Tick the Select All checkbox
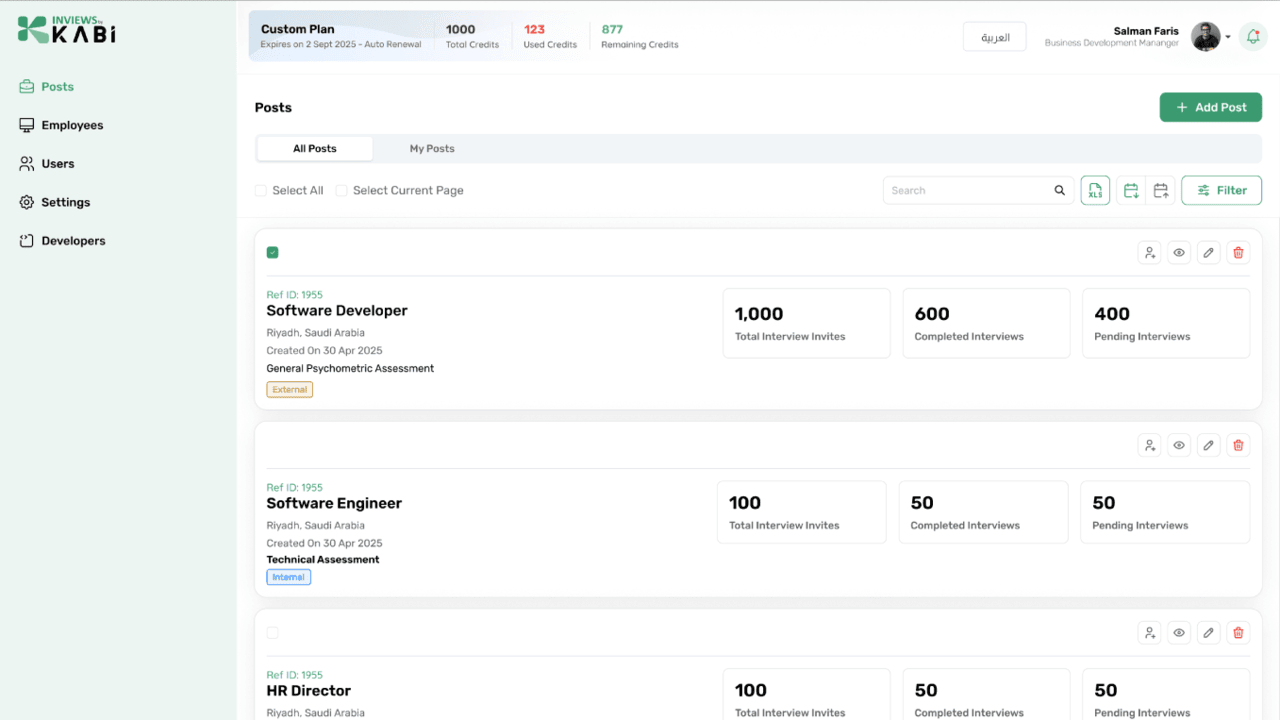Image resolution: width=1280 pixels, height=720 pixels. (261, 190)
